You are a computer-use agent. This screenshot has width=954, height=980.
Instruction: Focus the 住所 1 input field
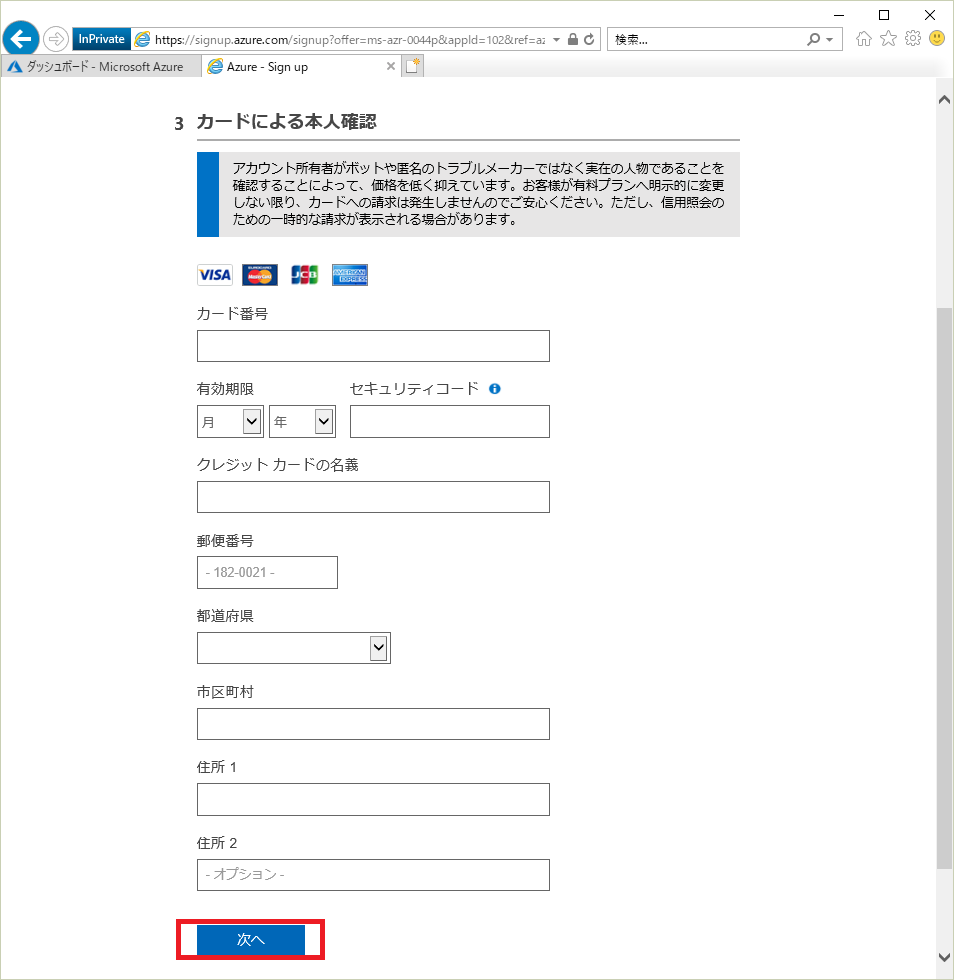(373, 799)
